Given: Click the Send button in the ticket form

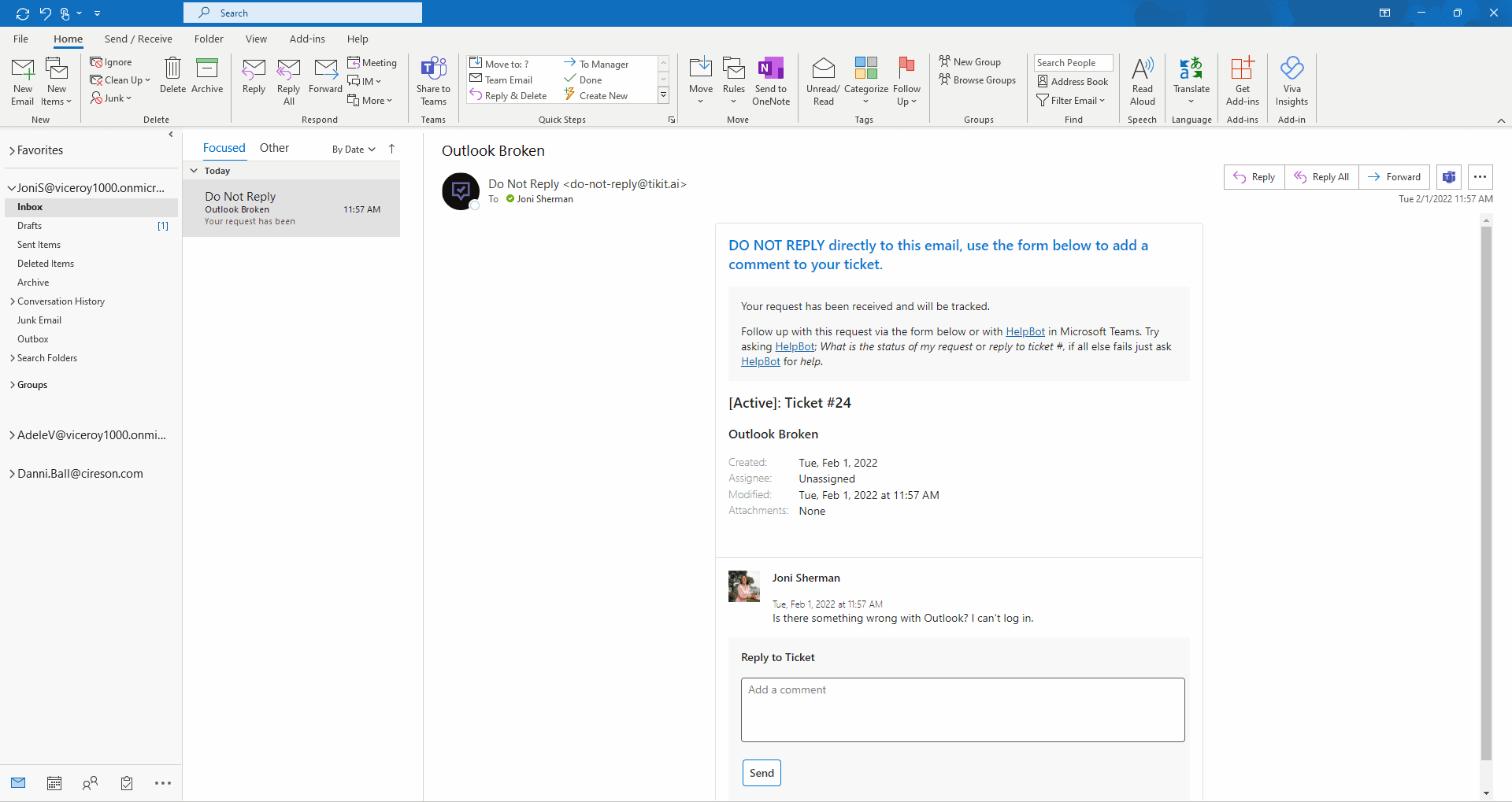Looking at the screenshot, I should point(762,773).
